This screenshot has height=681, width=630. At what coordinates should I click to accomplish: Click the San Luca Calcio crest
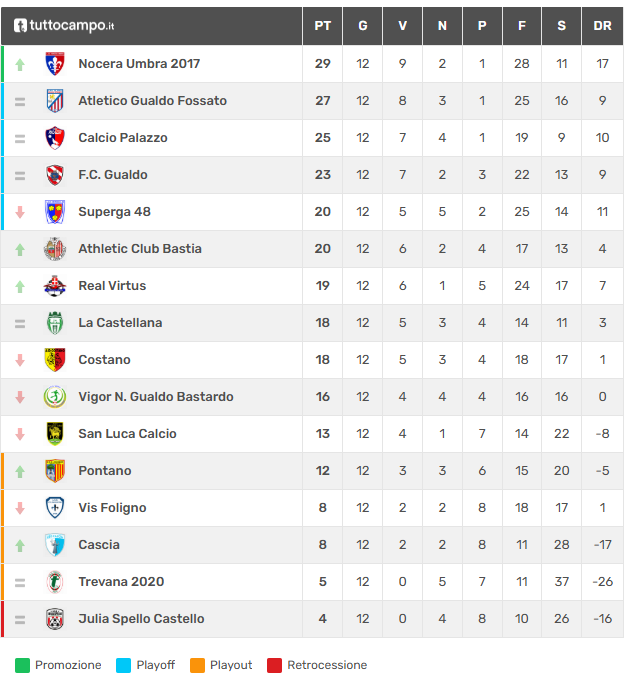pyautogui.click(x=55, y=434)
